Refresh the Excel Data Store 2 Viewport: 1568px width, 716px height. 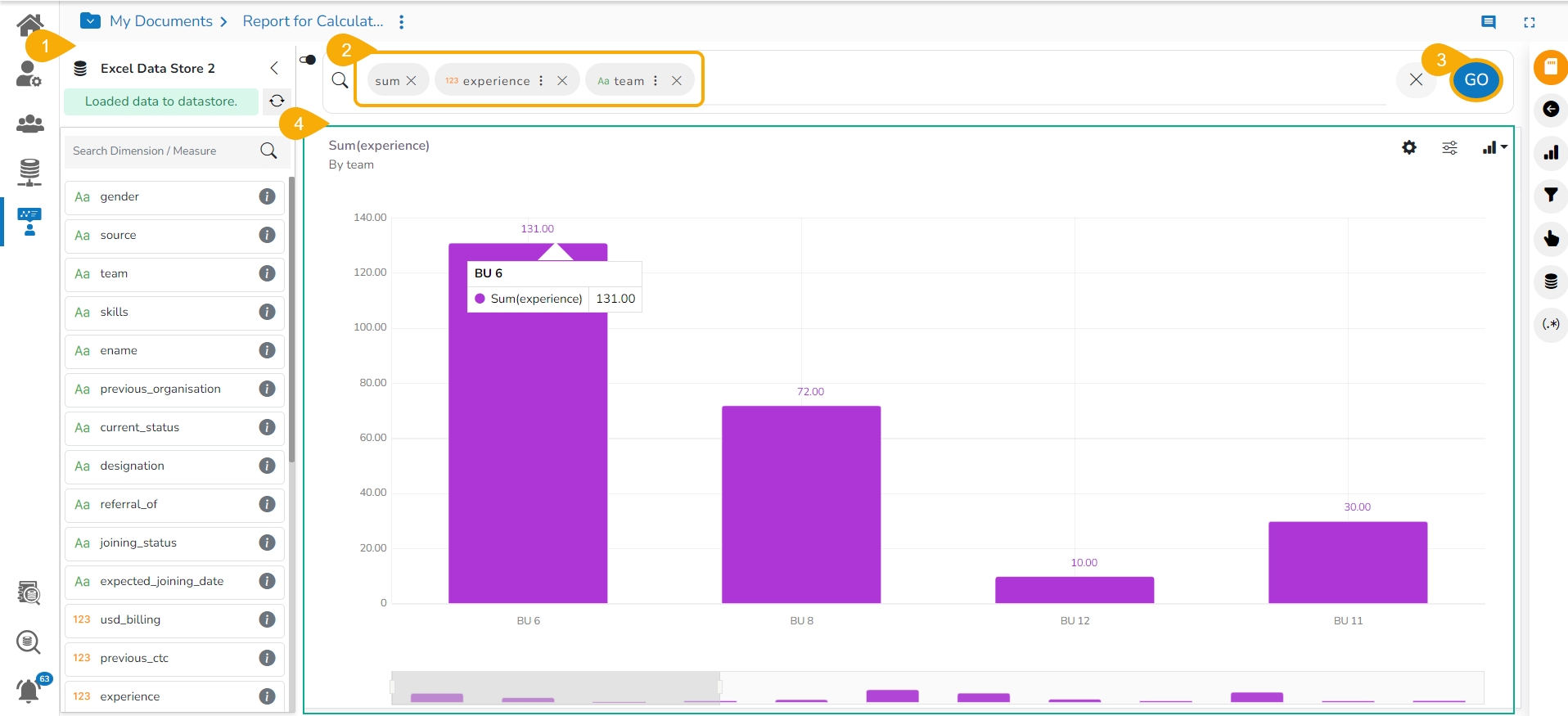(x=277, y=101)
